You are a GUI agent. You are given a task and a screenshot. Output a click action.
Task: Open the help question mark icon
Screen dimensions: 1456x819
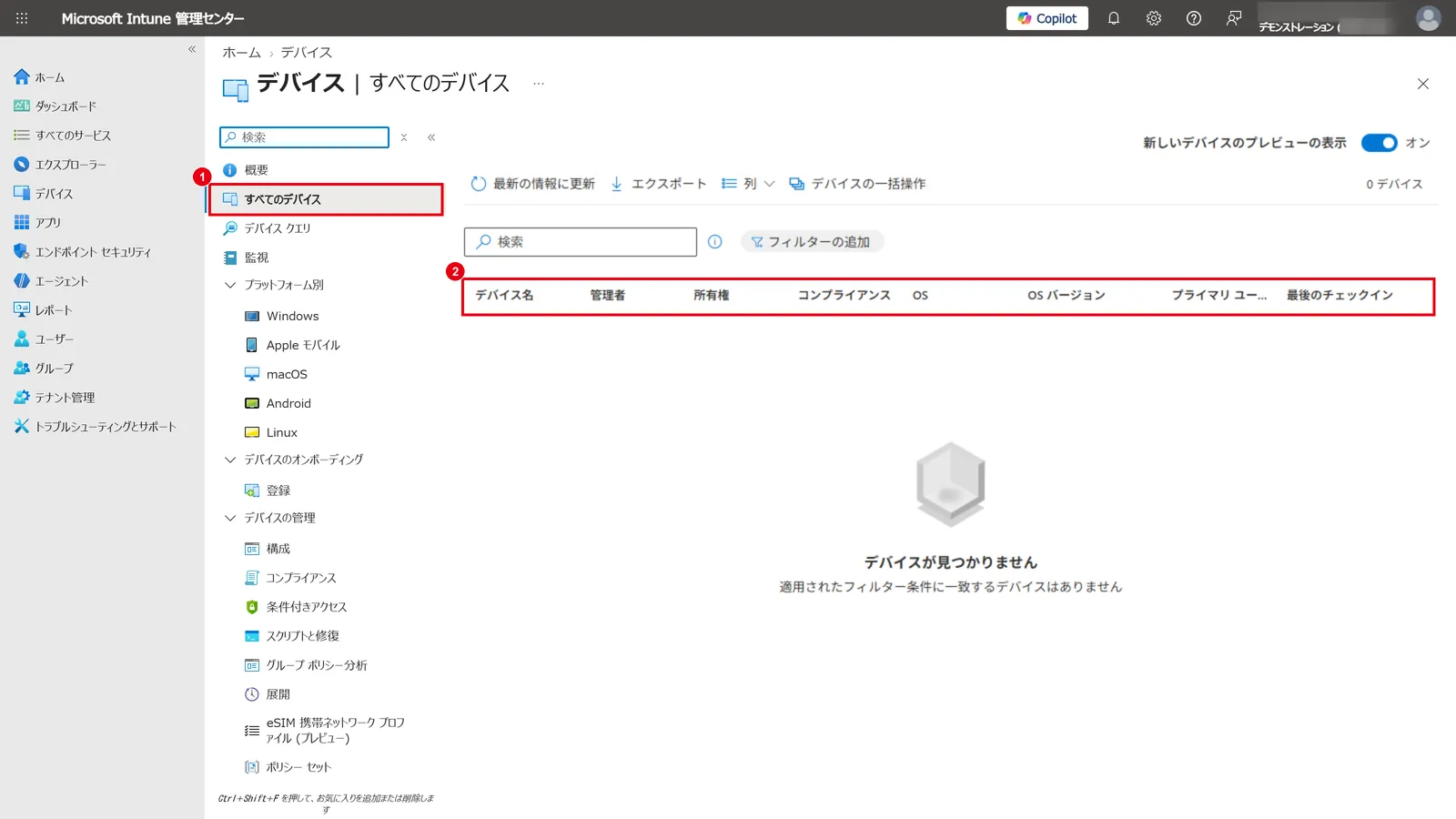[x=1193, y=18]
